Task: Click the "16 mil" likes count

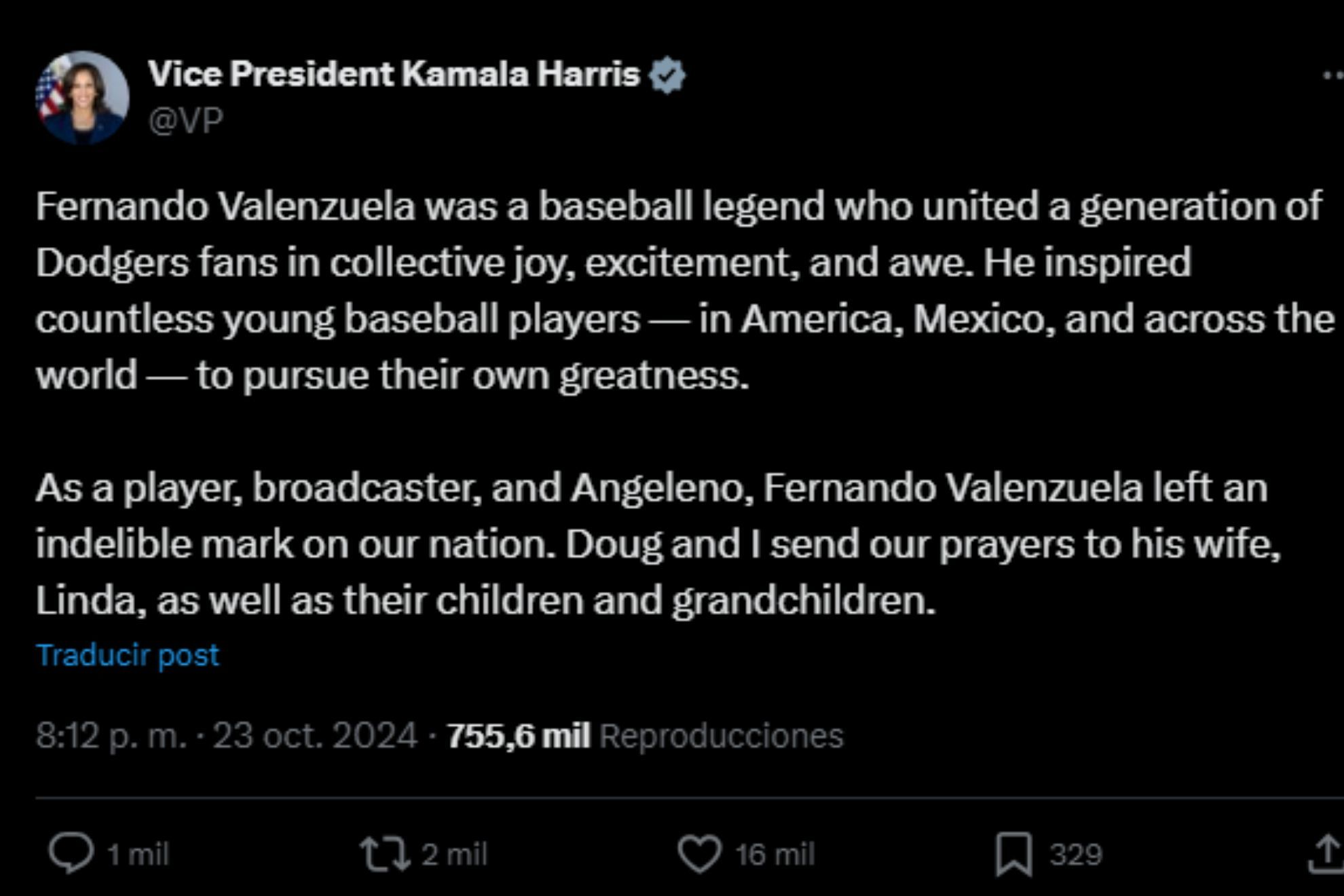Action: (x=775, y=854)
